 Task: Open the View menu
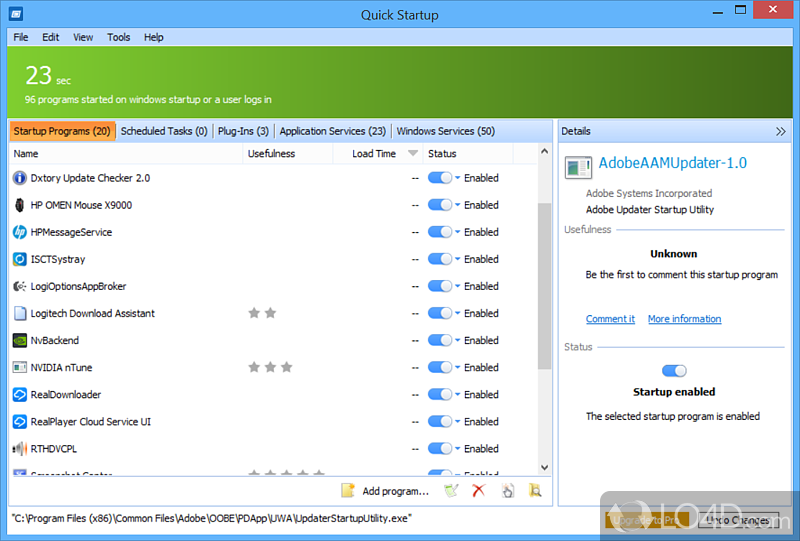click(x=83, y=37)
